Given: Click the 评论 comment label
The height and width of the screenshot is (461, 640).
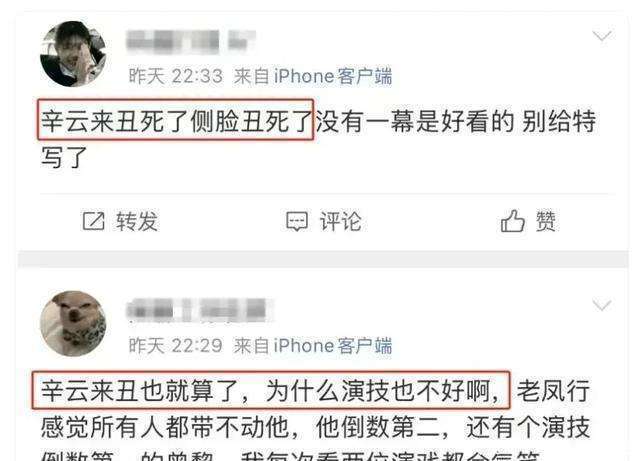Looking at the screenshot, I should click(x=340, y=221).
